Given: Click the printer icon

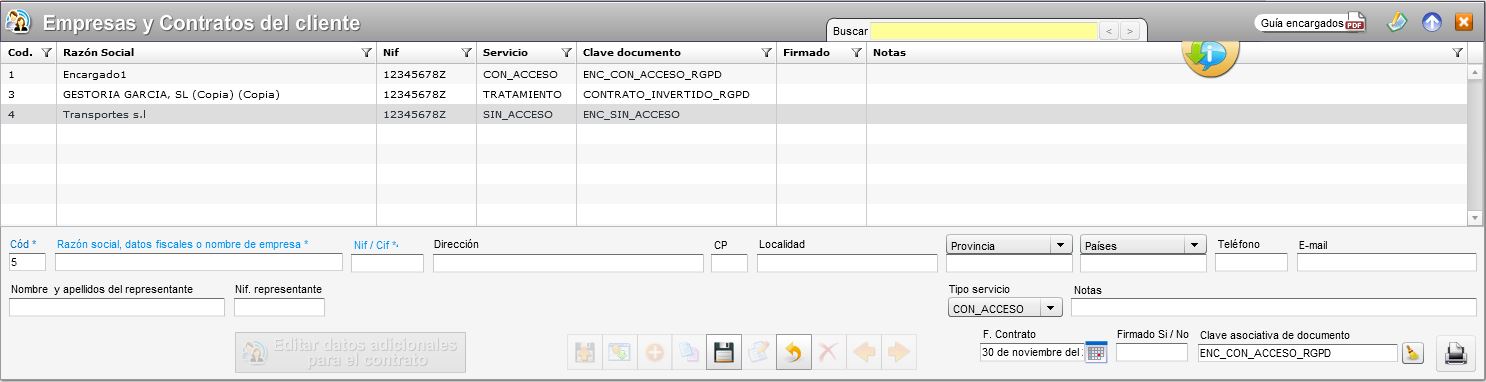Looking at the screenshot, I should pos(1456,353).
